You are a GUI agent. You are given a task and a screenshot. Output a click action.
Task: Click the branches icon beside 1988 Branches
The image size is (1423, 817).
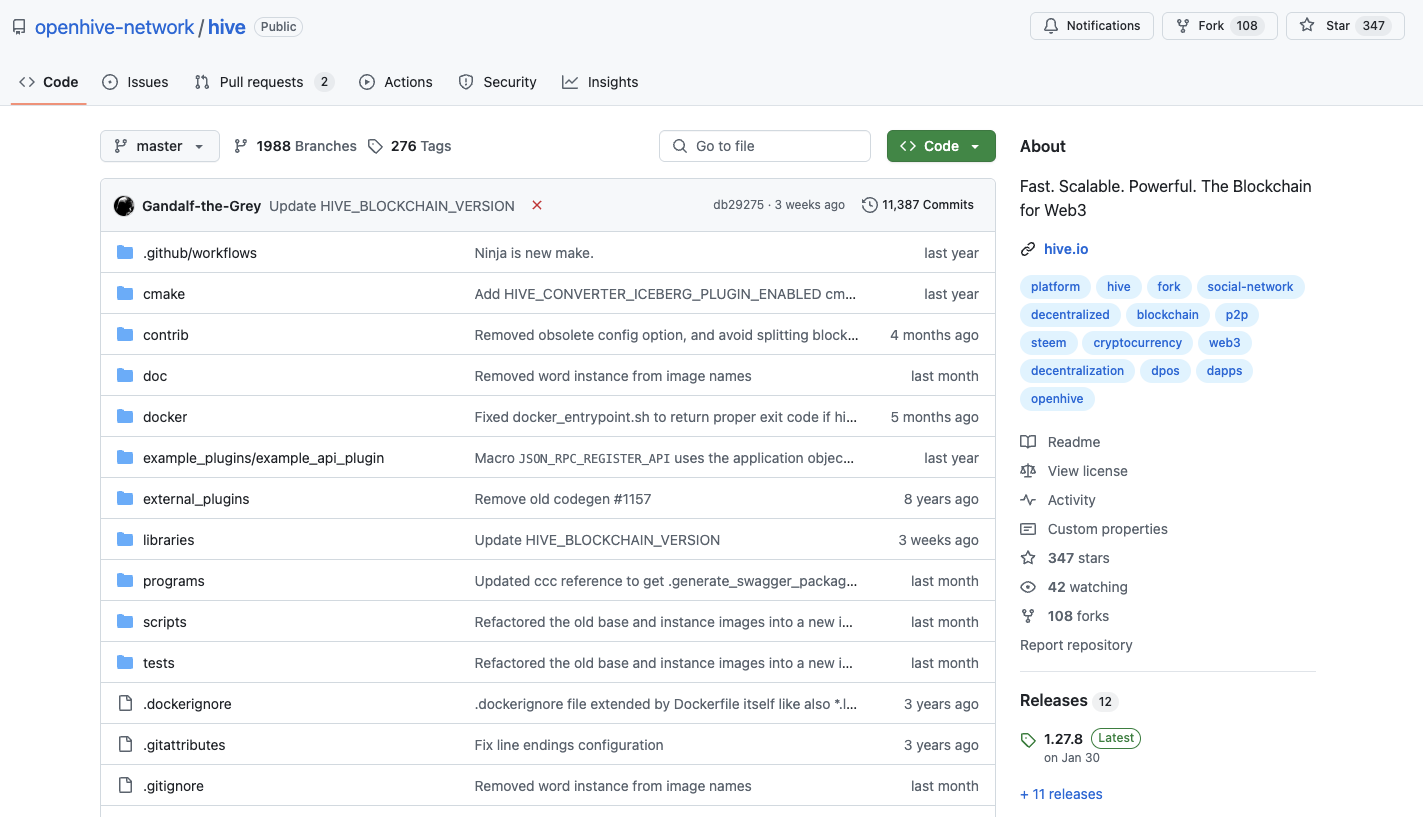(241, 146)
